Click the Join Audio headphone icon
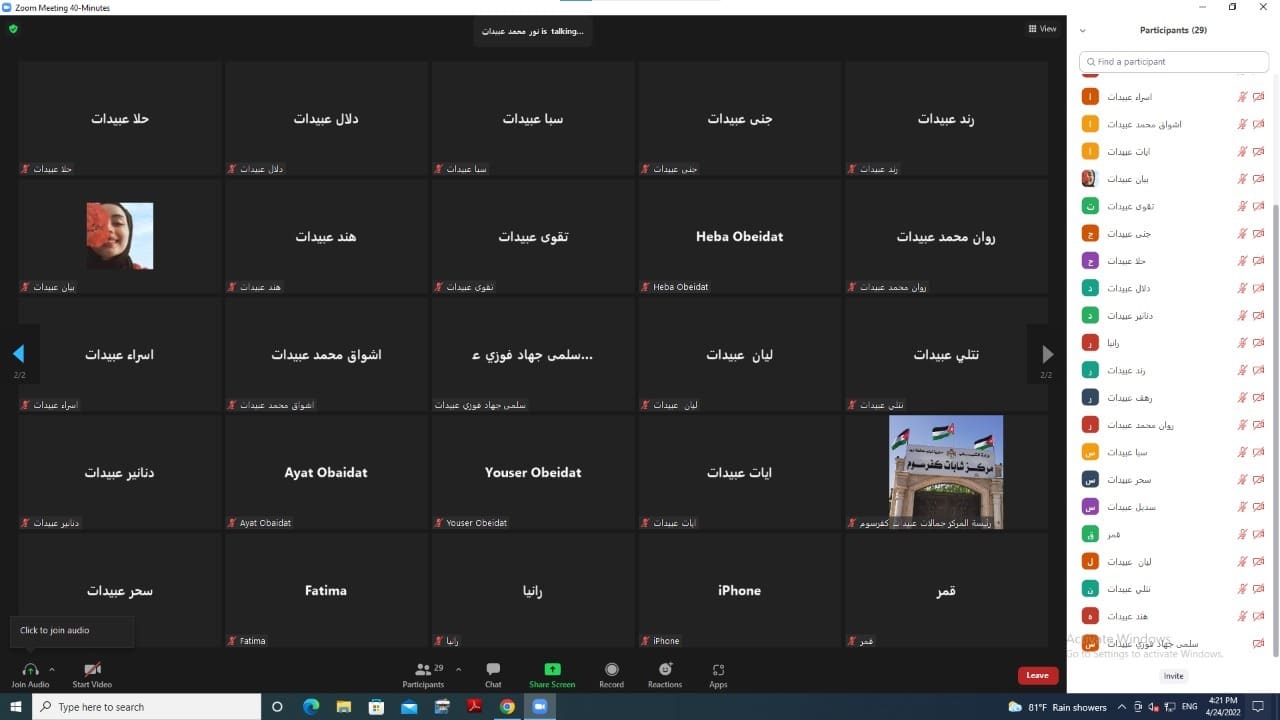The image size is (1280, 720). [x=30, y=669]
